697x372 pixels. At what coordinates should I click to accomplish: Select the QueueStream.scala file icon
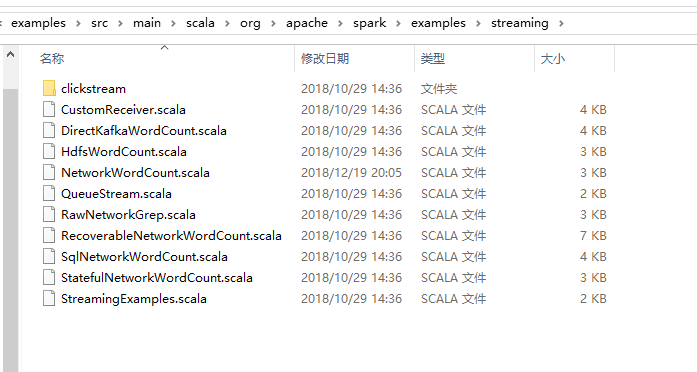tap(49, 193)
